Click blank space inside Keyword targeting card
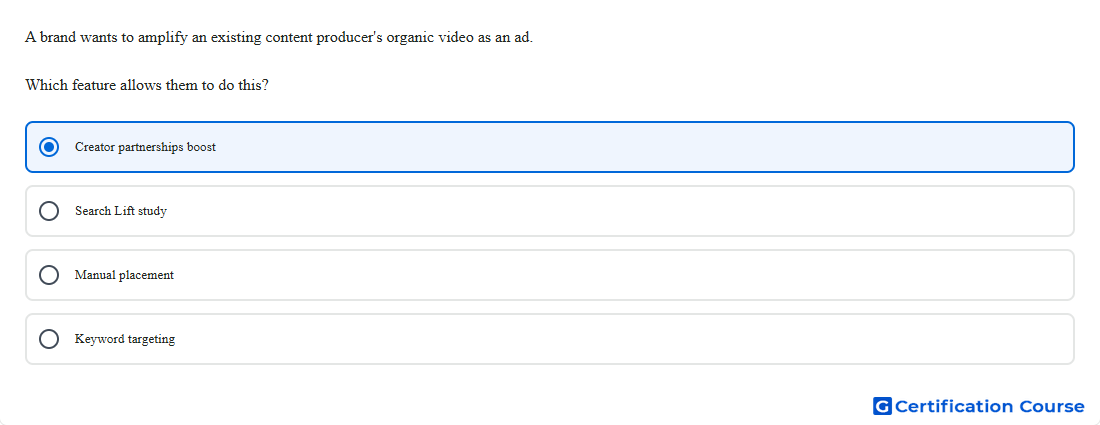This screenshot has width=1100, height=425. (x=631, y=339)
